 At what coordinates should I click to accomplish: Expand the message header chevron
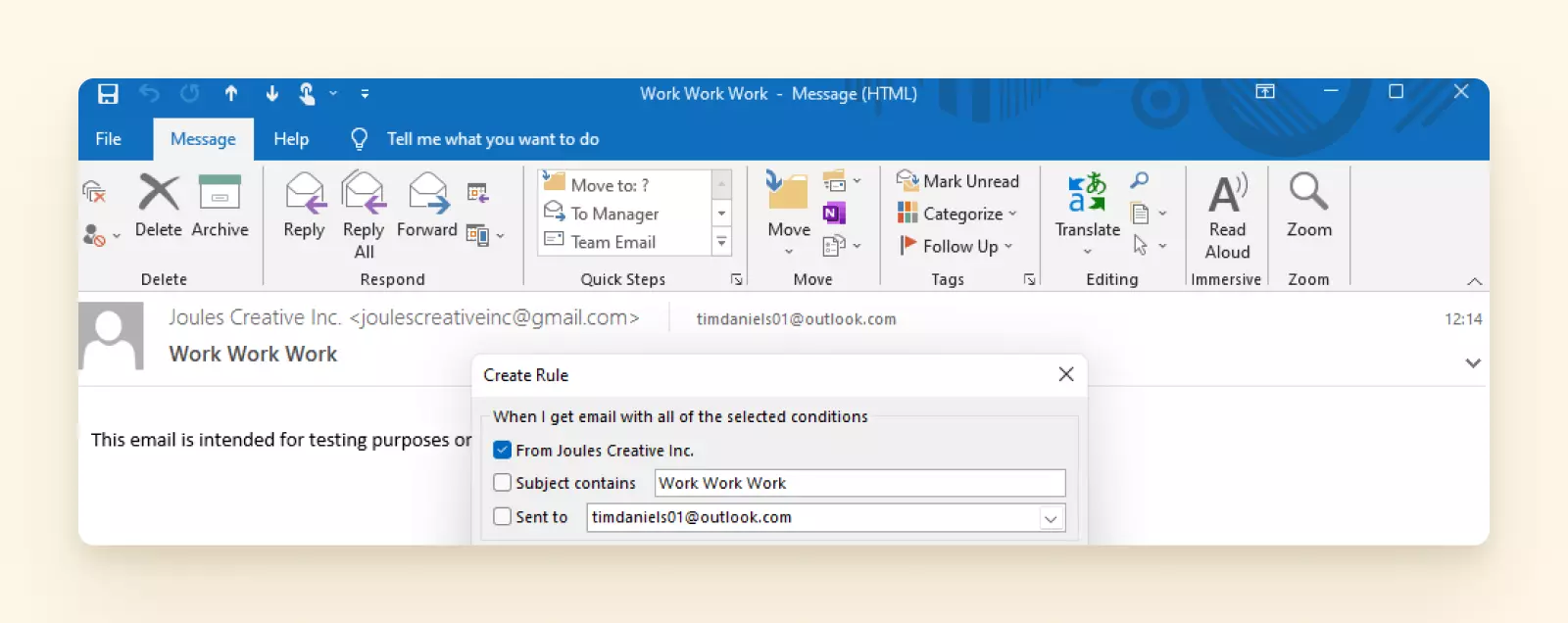coord(1472,362)
